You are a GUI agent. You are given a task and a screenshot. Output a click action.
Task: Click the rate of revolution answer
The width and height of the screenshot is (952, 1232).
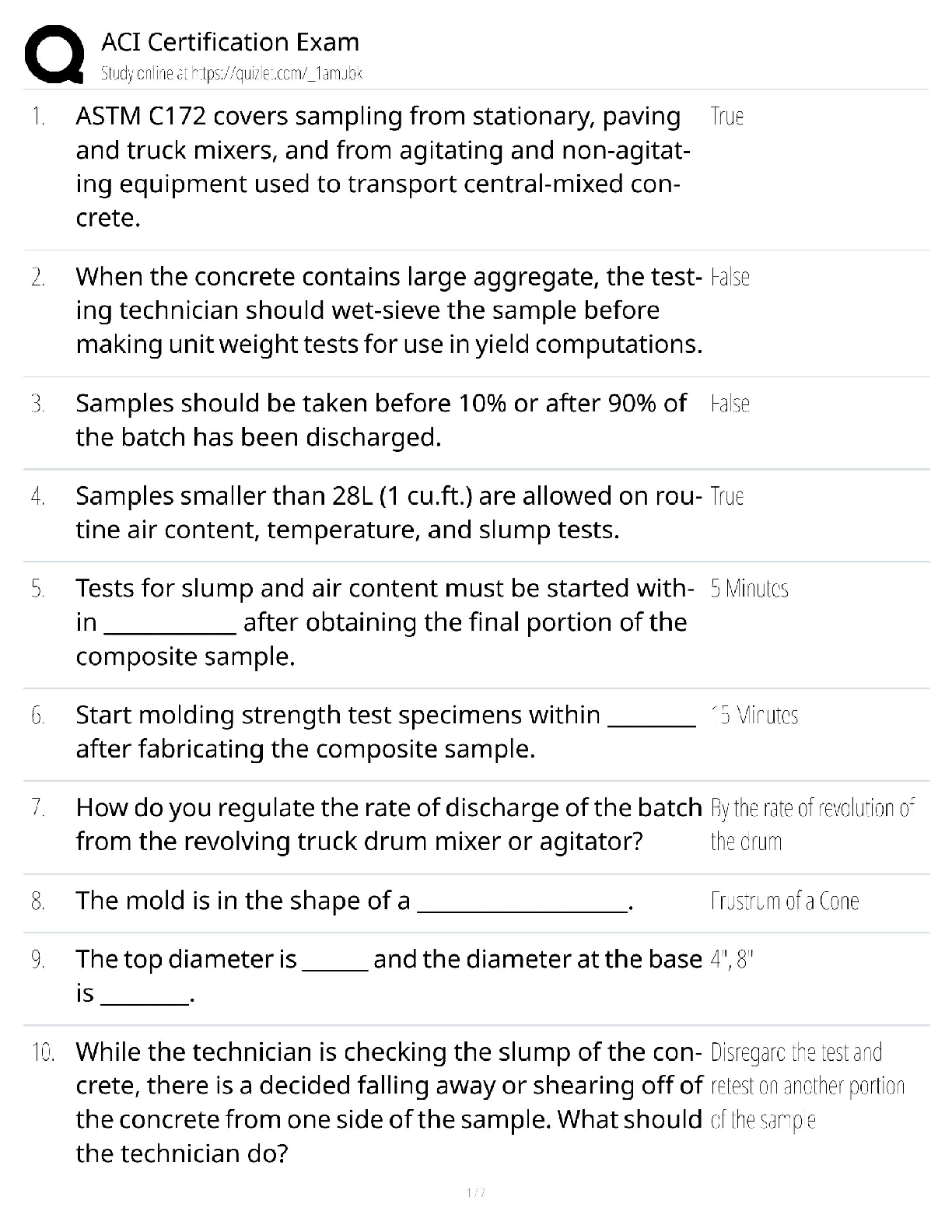[x=811, y=824]
